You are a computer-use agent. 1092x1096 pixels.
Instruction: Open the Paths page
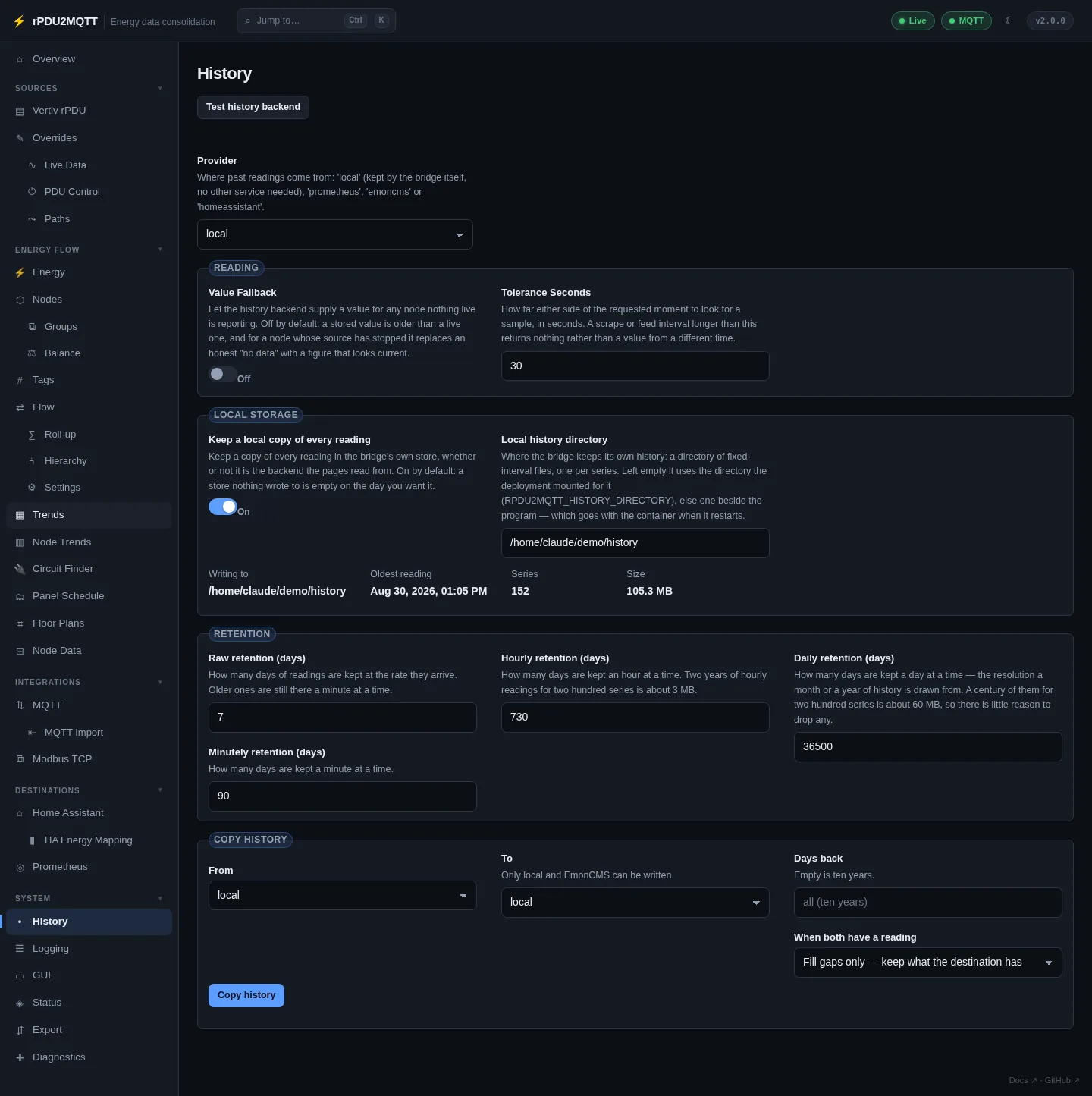coord(89,219)
